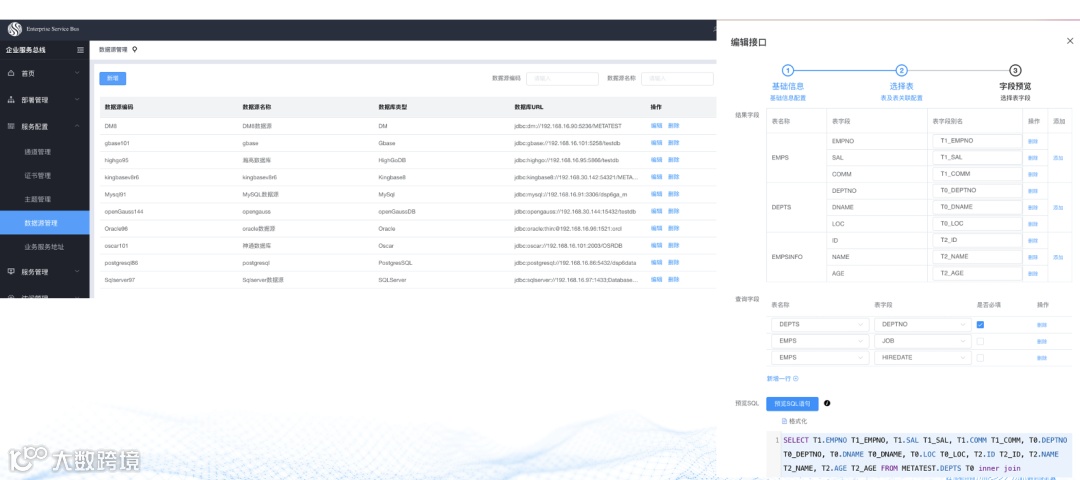Click plus icon next to 新增一行
Image resolution: width=1080 pixels, height=480 pixels.
point(796,378)
